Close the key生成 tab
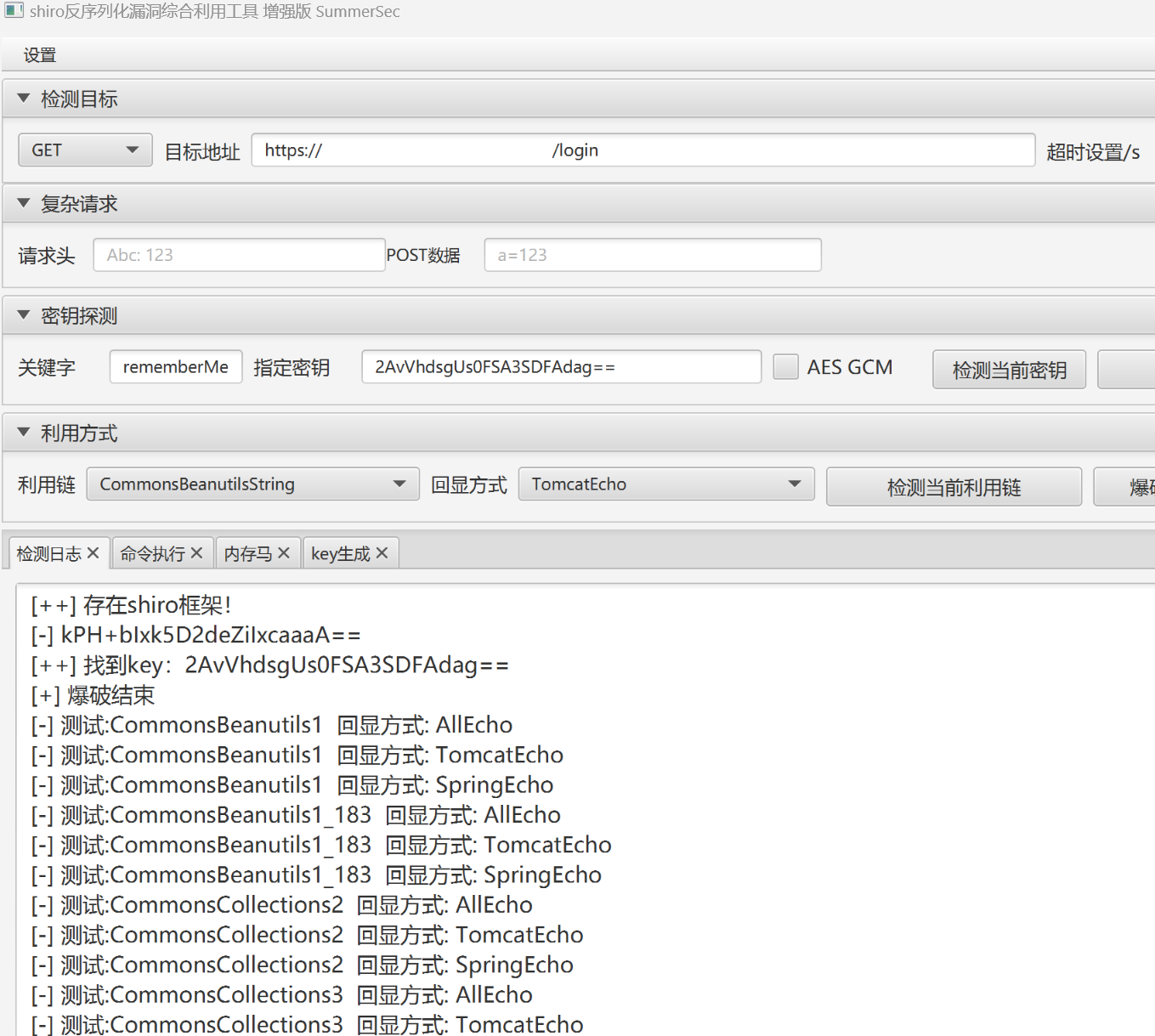 coord(382,553)
